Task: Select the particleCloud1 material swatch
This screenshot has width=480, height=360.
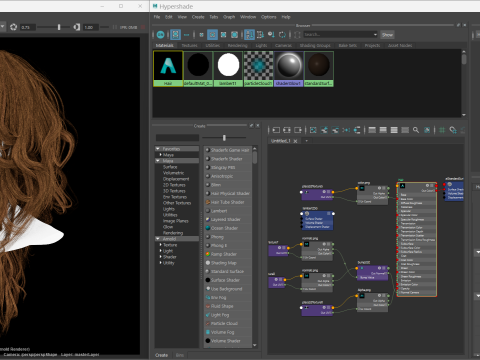Action: pos(258,69)
